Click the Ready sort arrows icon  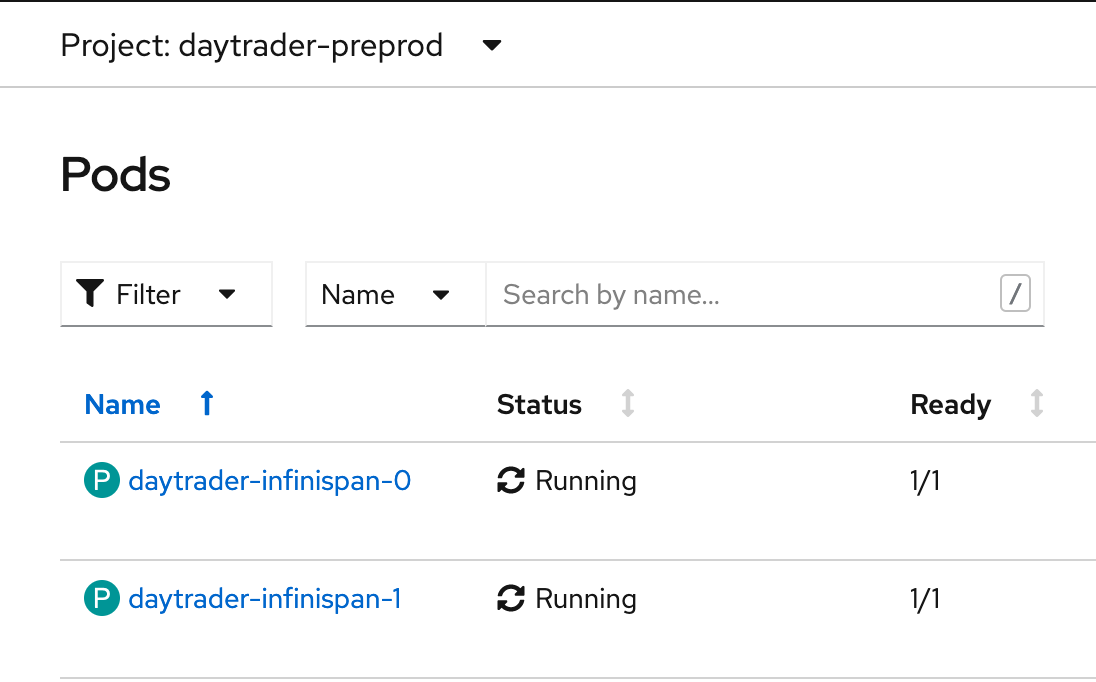coord(1037,403)
